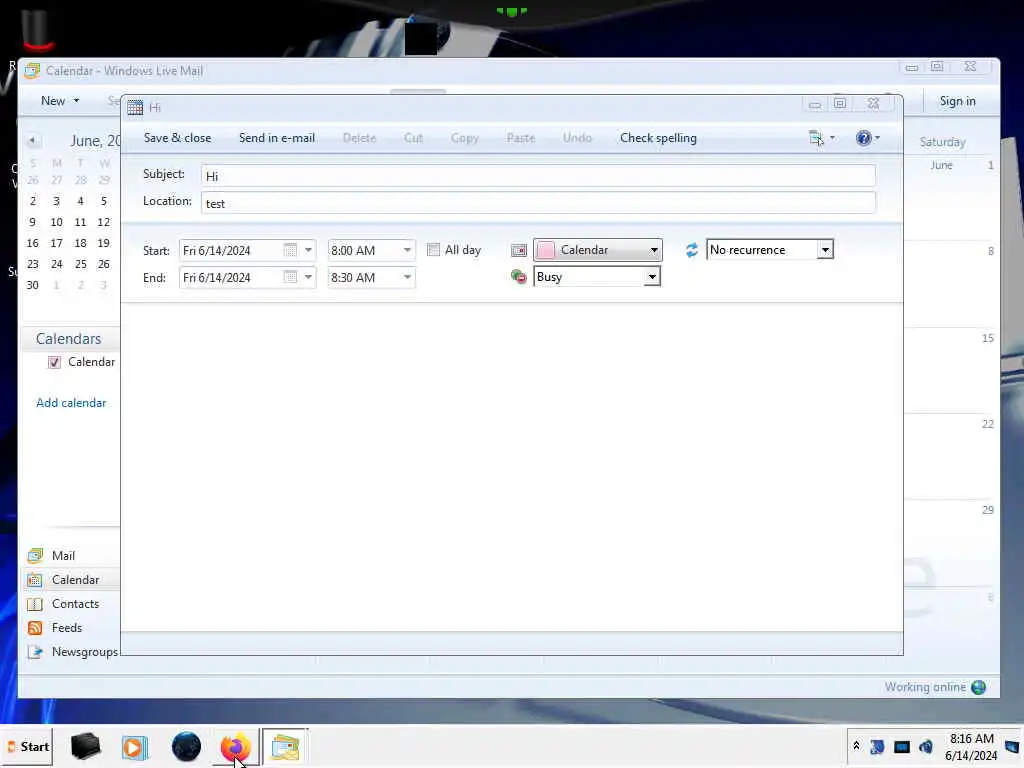Click Working online status indicator
This screenshot has height=768, width=1024.
coord(935,687)
